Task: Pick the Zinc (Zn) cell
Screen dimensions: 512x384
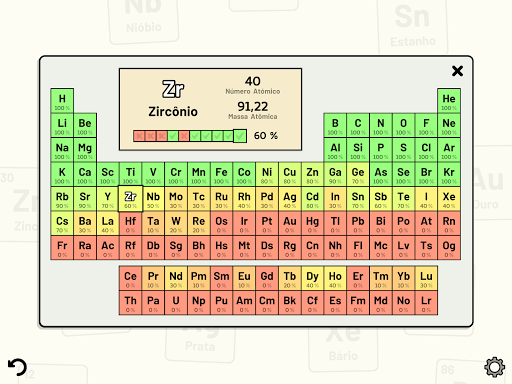Action: click(312, 174)
